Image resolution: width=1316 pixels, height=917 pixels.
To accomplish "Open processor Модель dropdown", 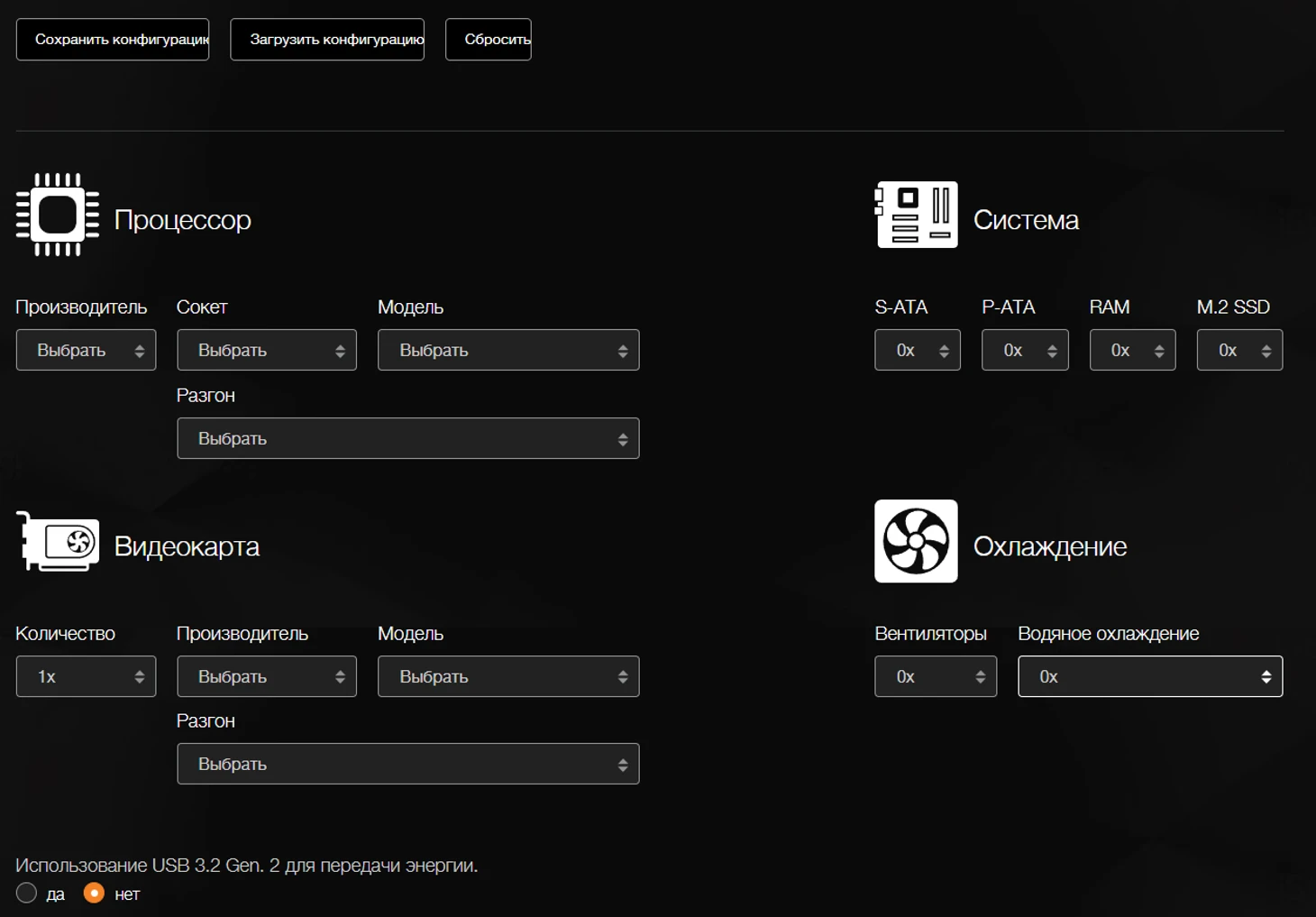I will 507,350.
